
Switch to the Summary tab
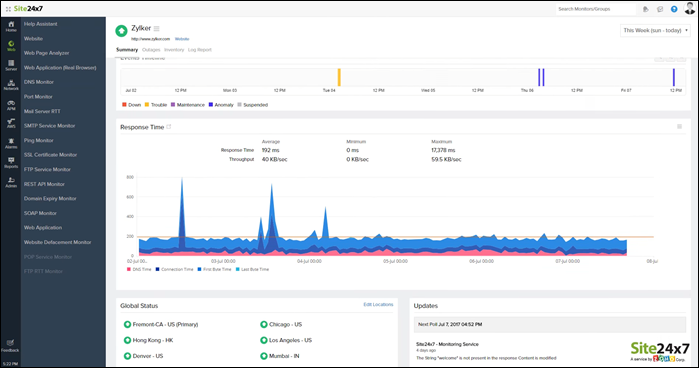point(127,50)
